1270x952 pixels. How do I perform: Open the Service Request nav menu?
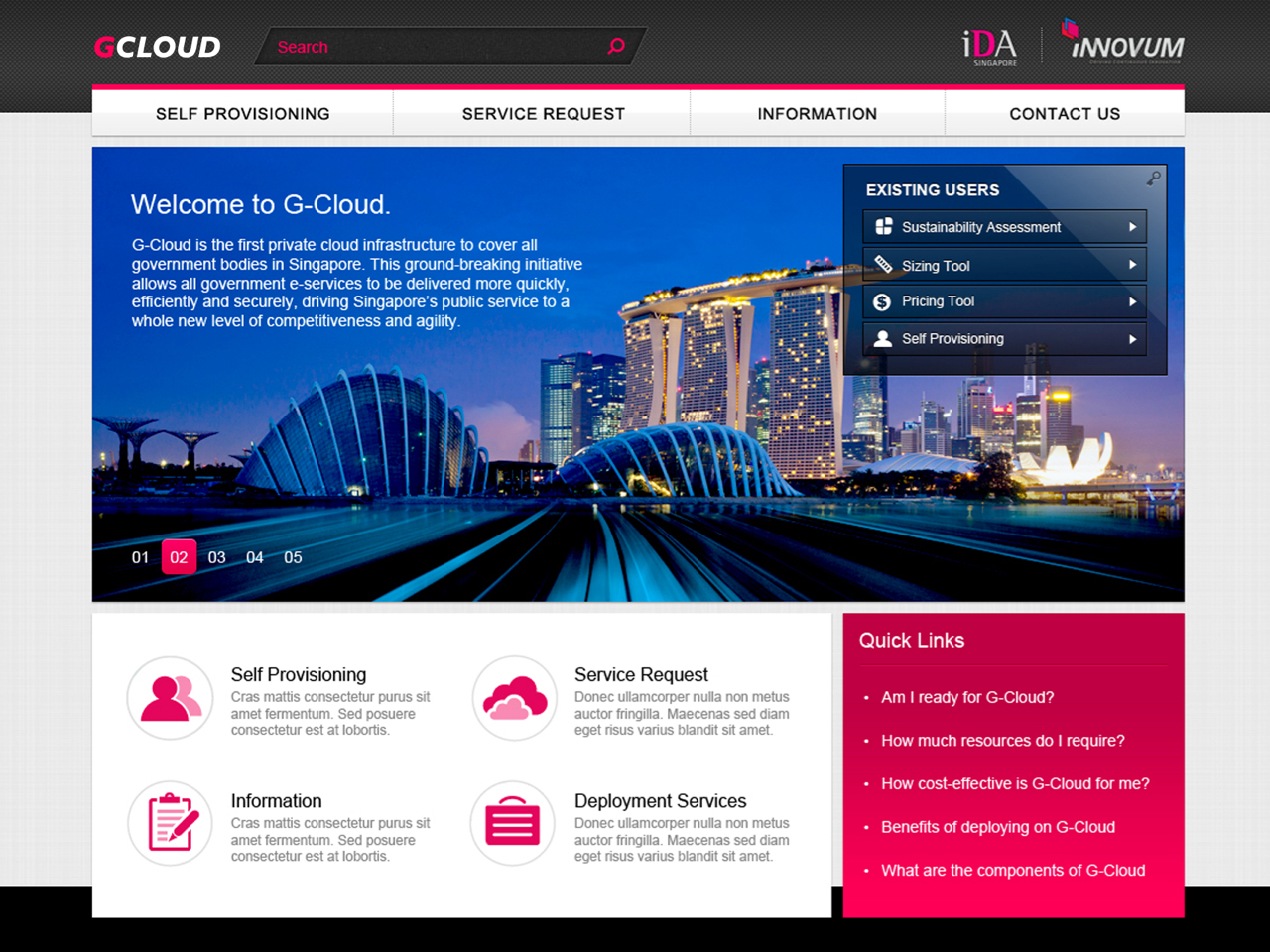[543, 113]
